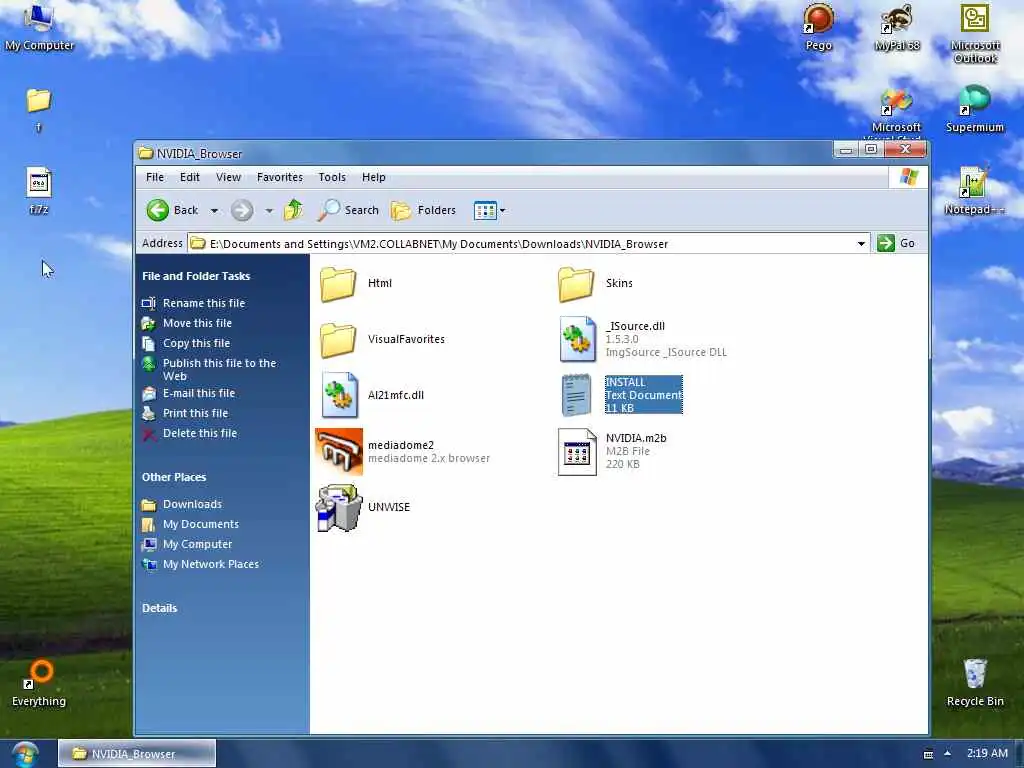Image resolution: width=1024 pixels, height=768 pixels.
Task: Select the AI21mfc.dll file name
Action: [396, 395]
